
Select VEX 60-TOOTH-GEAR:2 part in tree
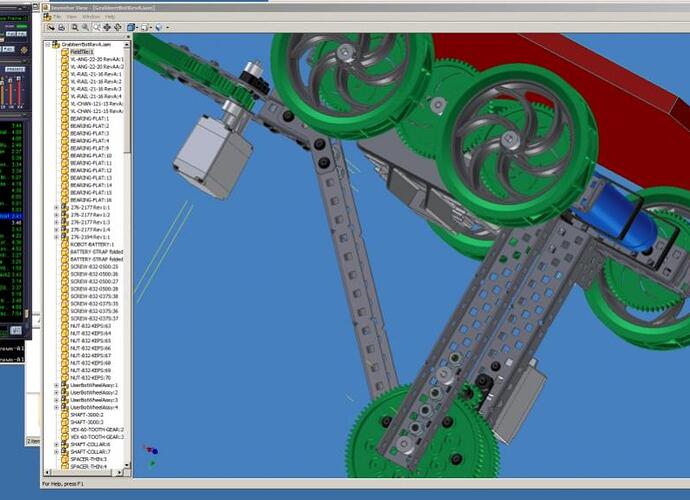97,429
